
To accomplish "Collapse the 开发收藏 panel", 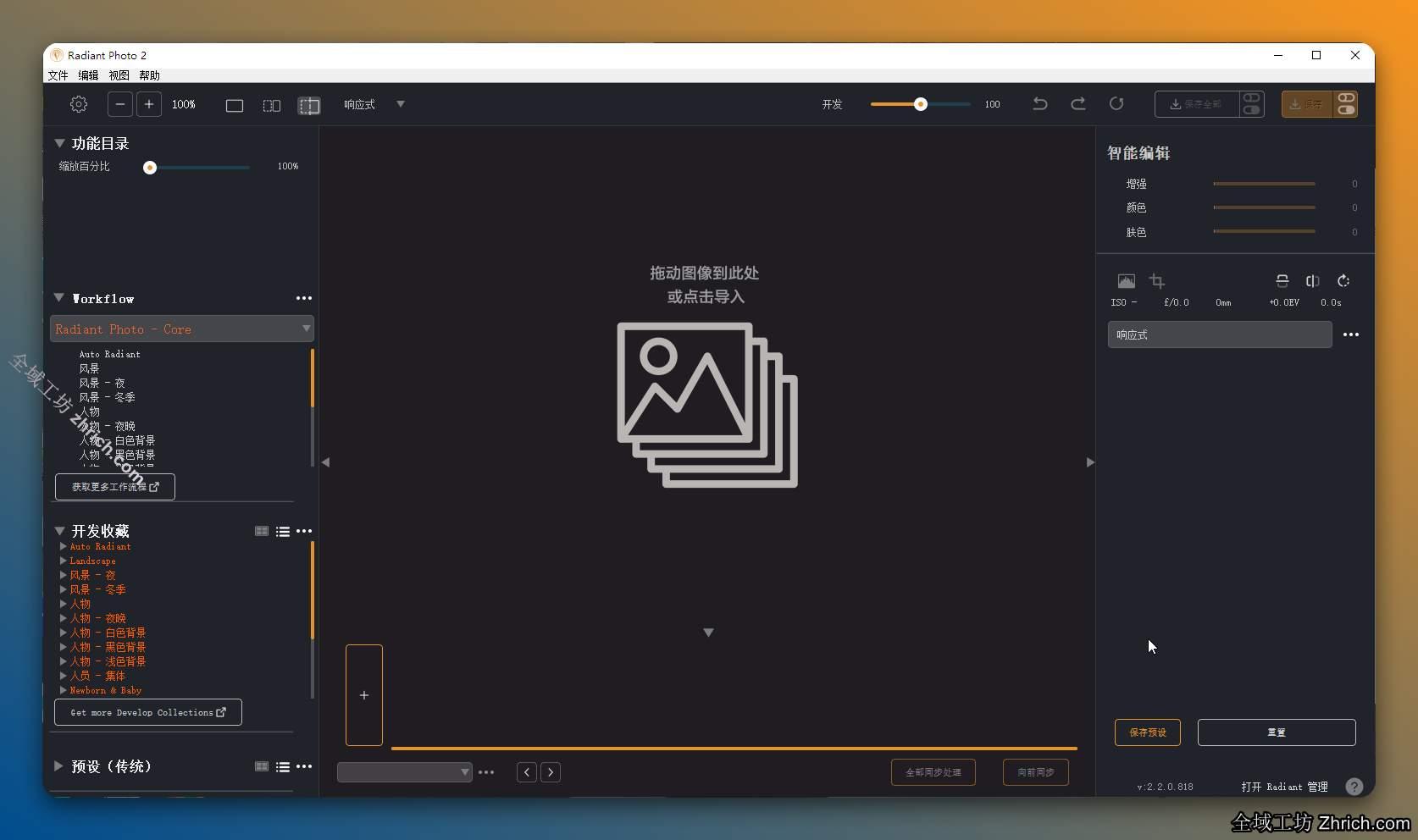I will point(60,531).
